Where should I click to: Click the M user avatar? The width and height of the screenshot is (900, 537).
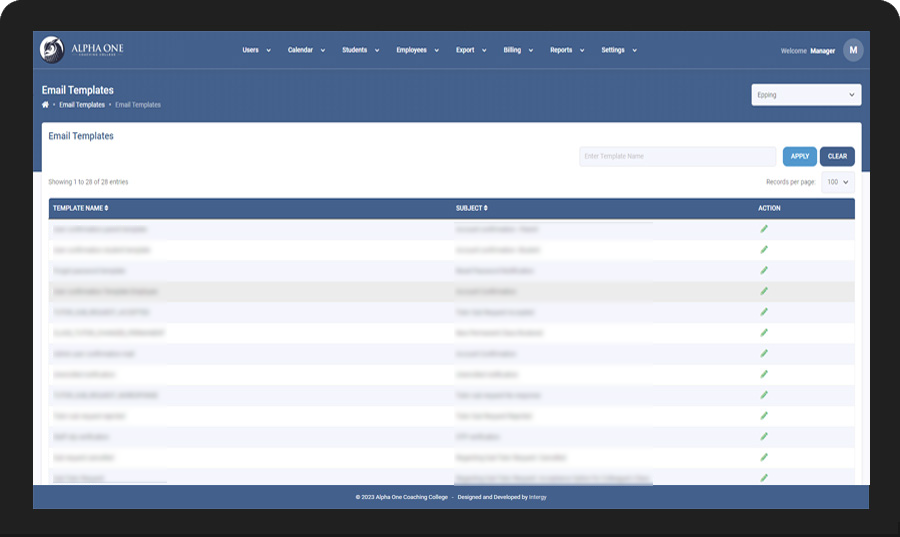tap(853, 50)
